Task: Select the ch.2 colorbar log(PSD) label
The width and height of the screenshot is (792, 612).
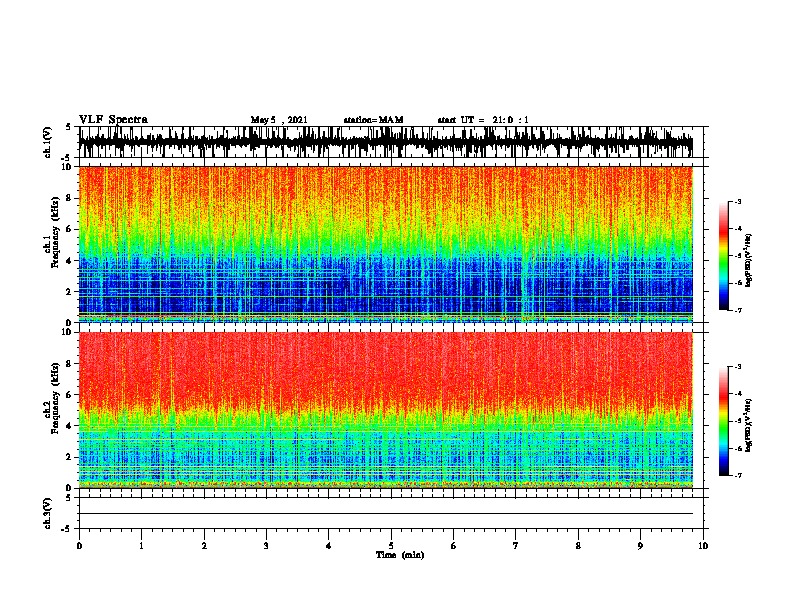Action: coord(748,425)
